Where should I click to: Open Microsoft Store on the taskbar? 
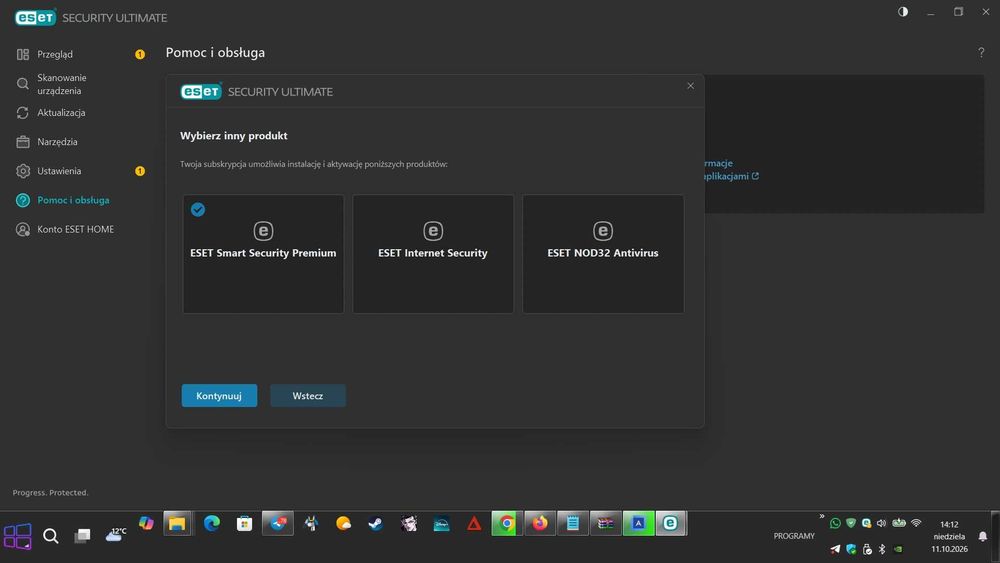pos(244,523)
